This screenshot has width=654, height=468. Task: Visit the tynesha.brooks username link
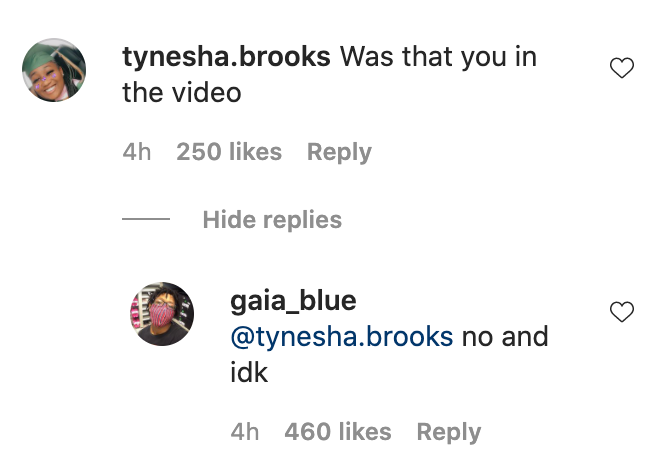tap(226, 56)
